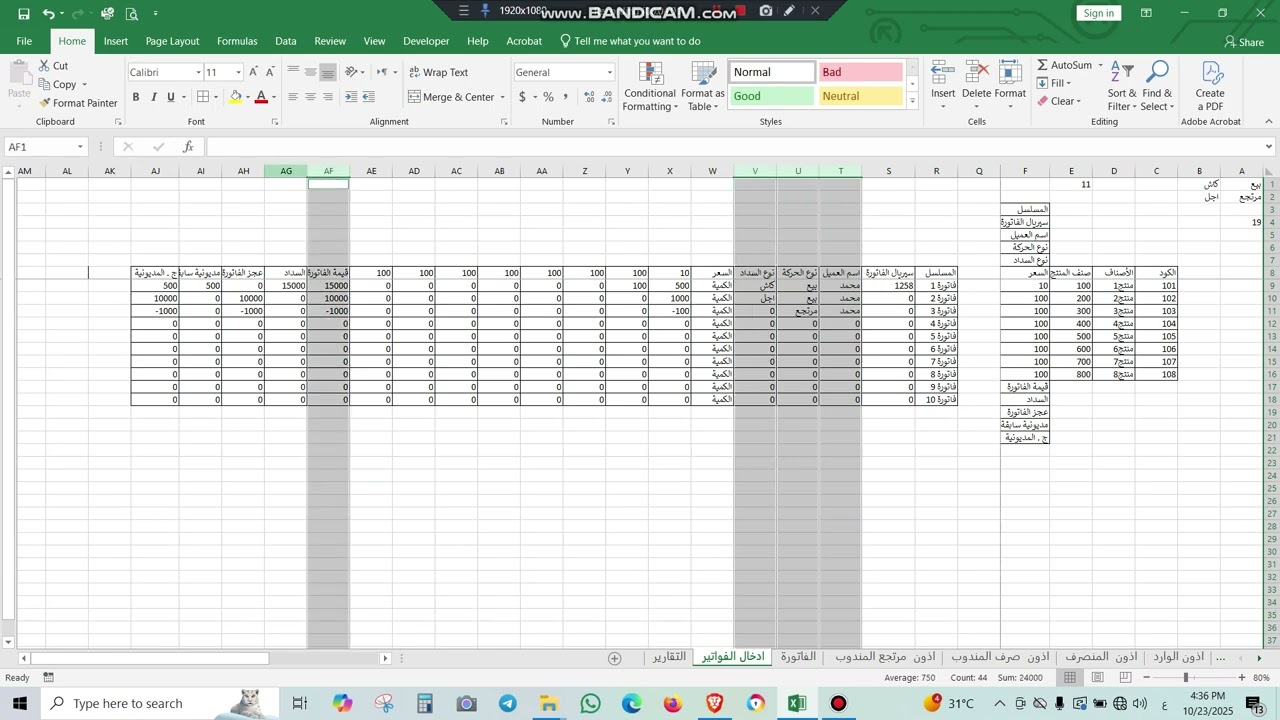The width and height of the screenshot is (1280, 720).
Task: Click the Windows Start button
Action: (x=19, y=703)
